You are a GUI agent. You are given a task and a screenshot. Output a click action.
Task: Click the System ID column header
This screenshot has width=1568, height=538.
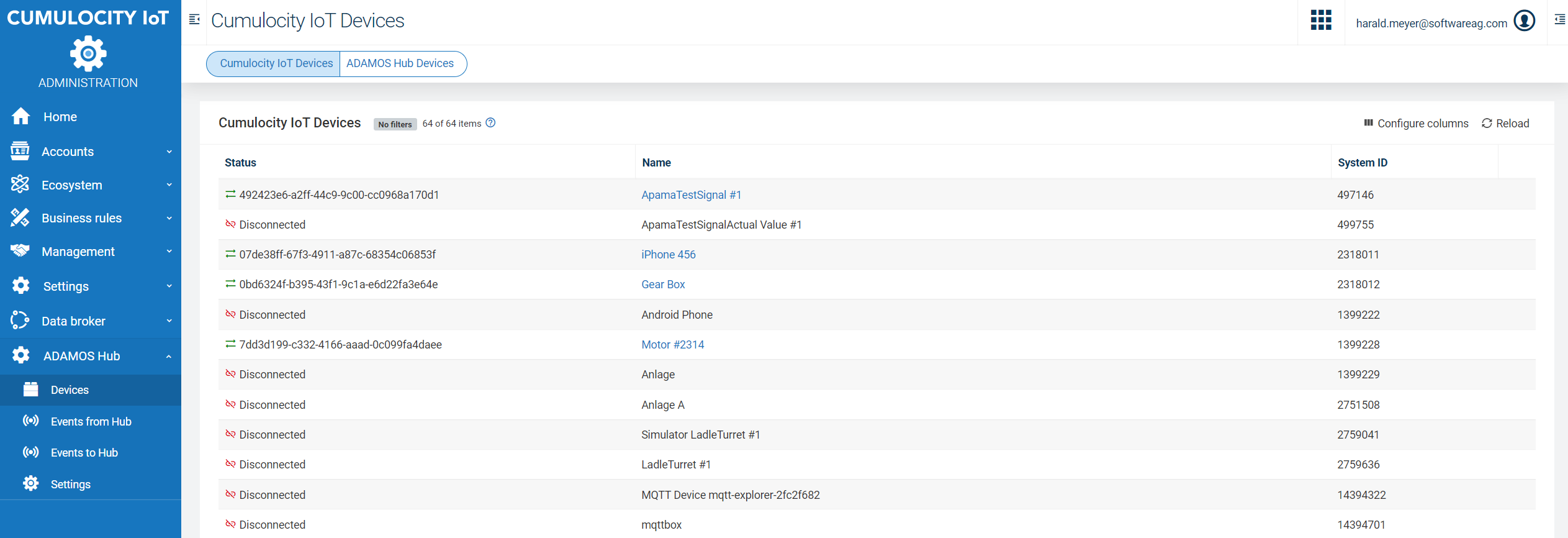(1362, 162)
